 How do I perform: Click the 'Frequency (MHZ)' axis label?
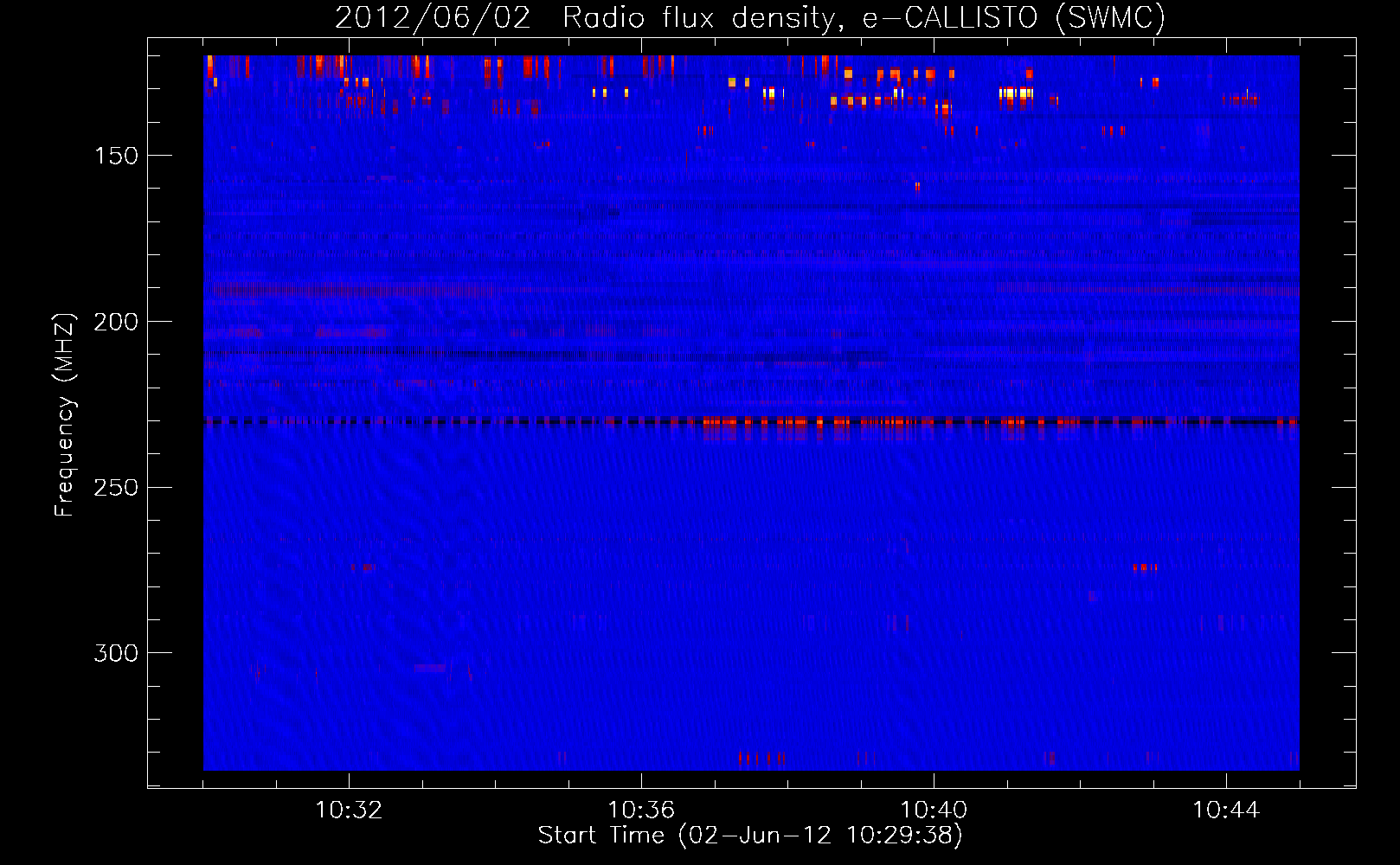coord(65,415)
